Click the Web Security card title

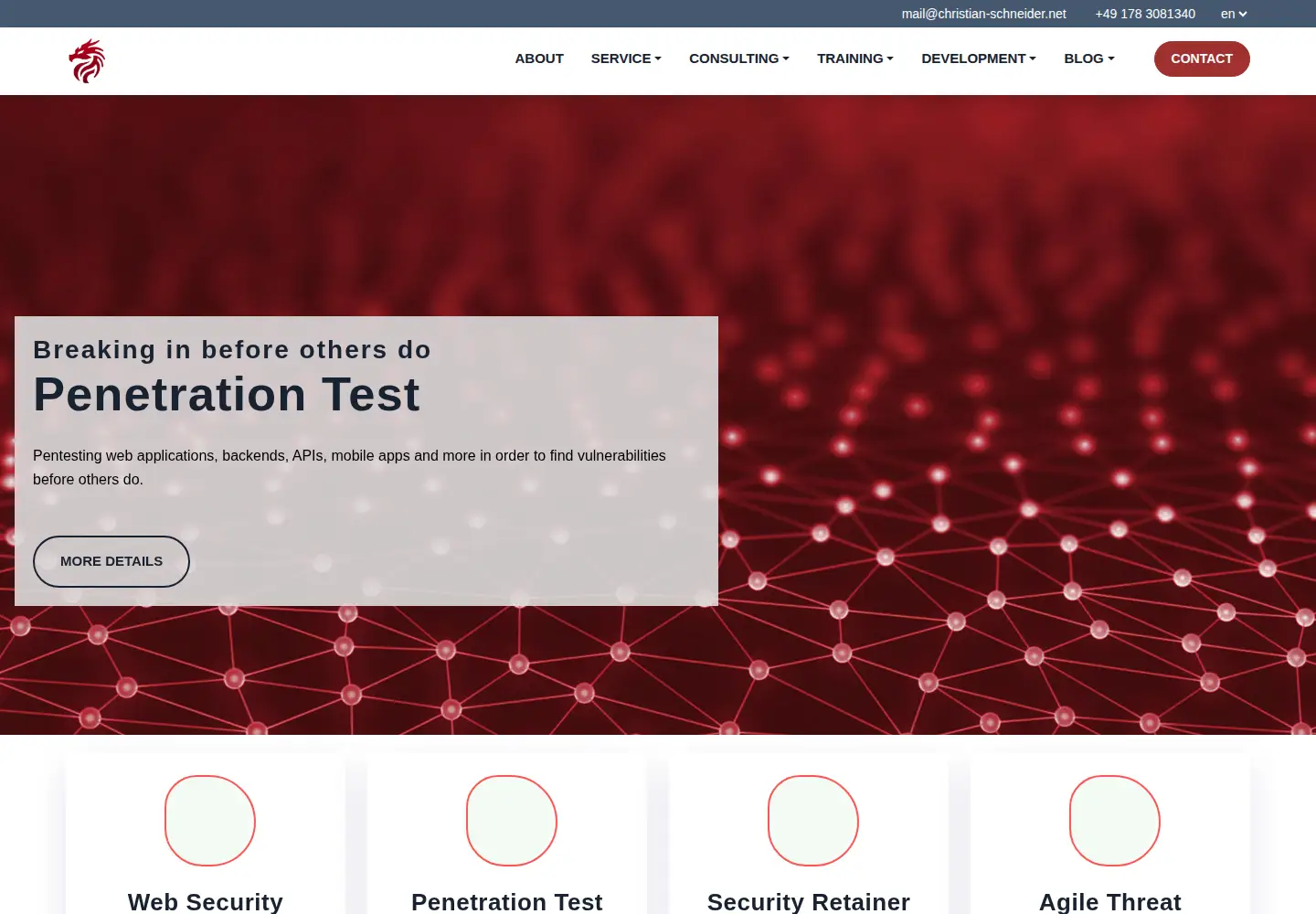(206, 902)
